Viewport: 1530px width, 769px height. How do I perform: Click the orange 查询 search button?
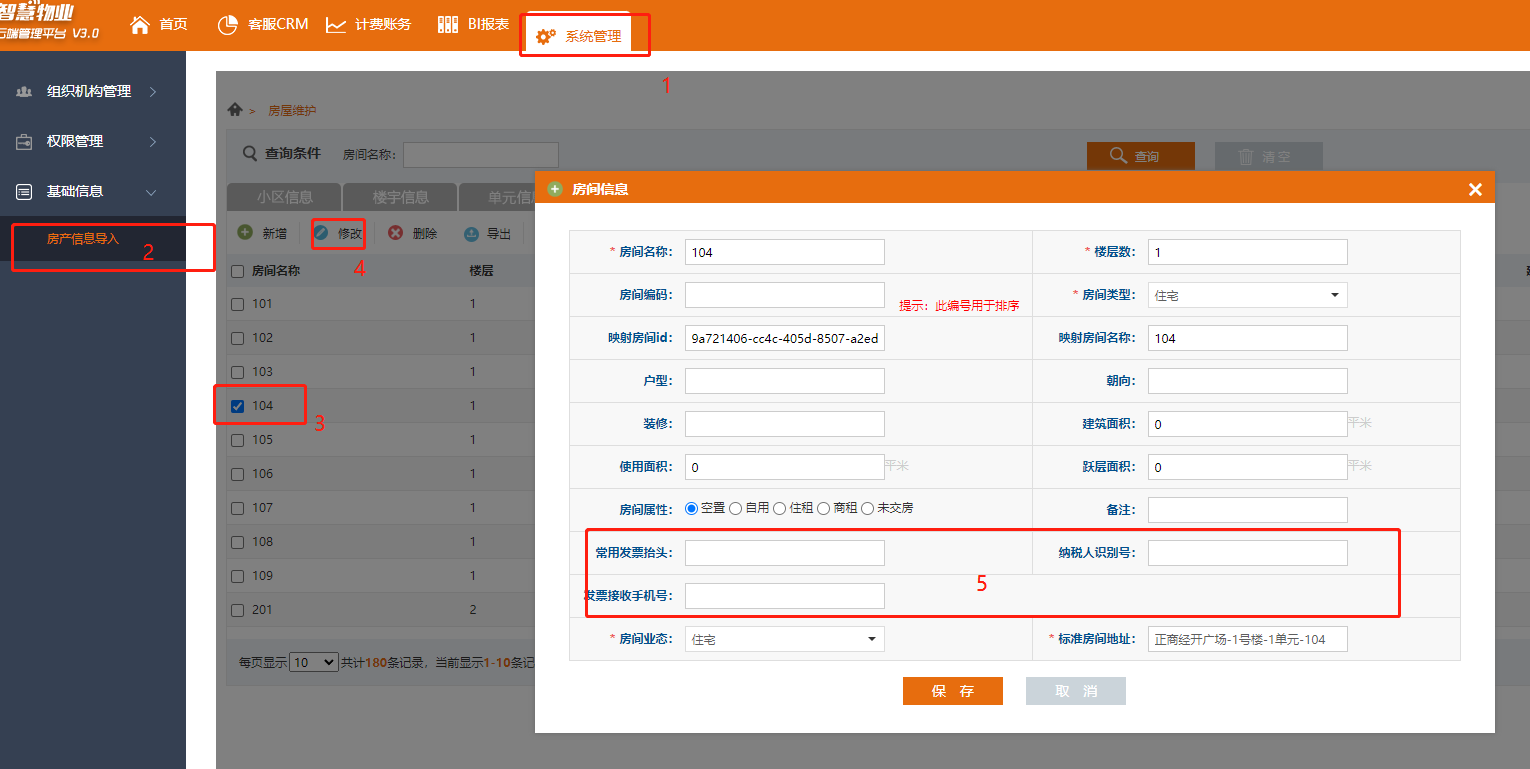coord(1141,156)
